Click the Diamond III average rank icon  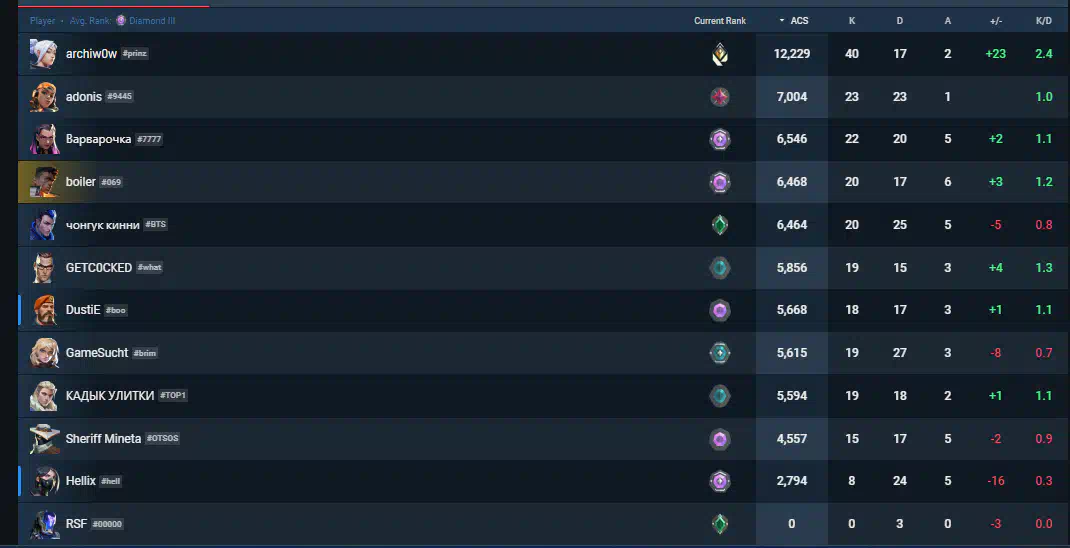(x=121, y=20)
